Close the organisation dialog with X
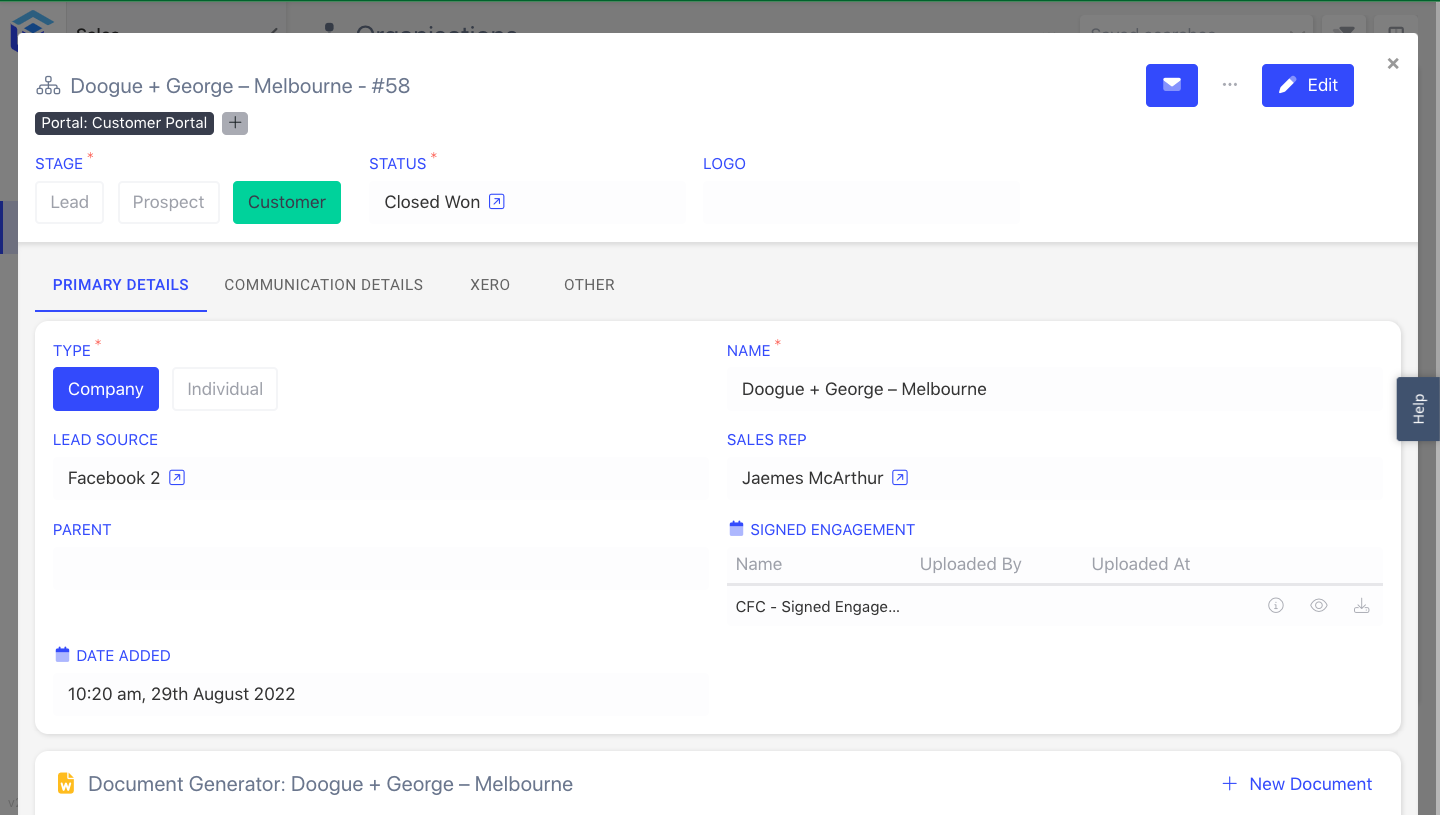Image resolution: width=1440 pixels, height=815 pixels. click(x=1393, y=64)
